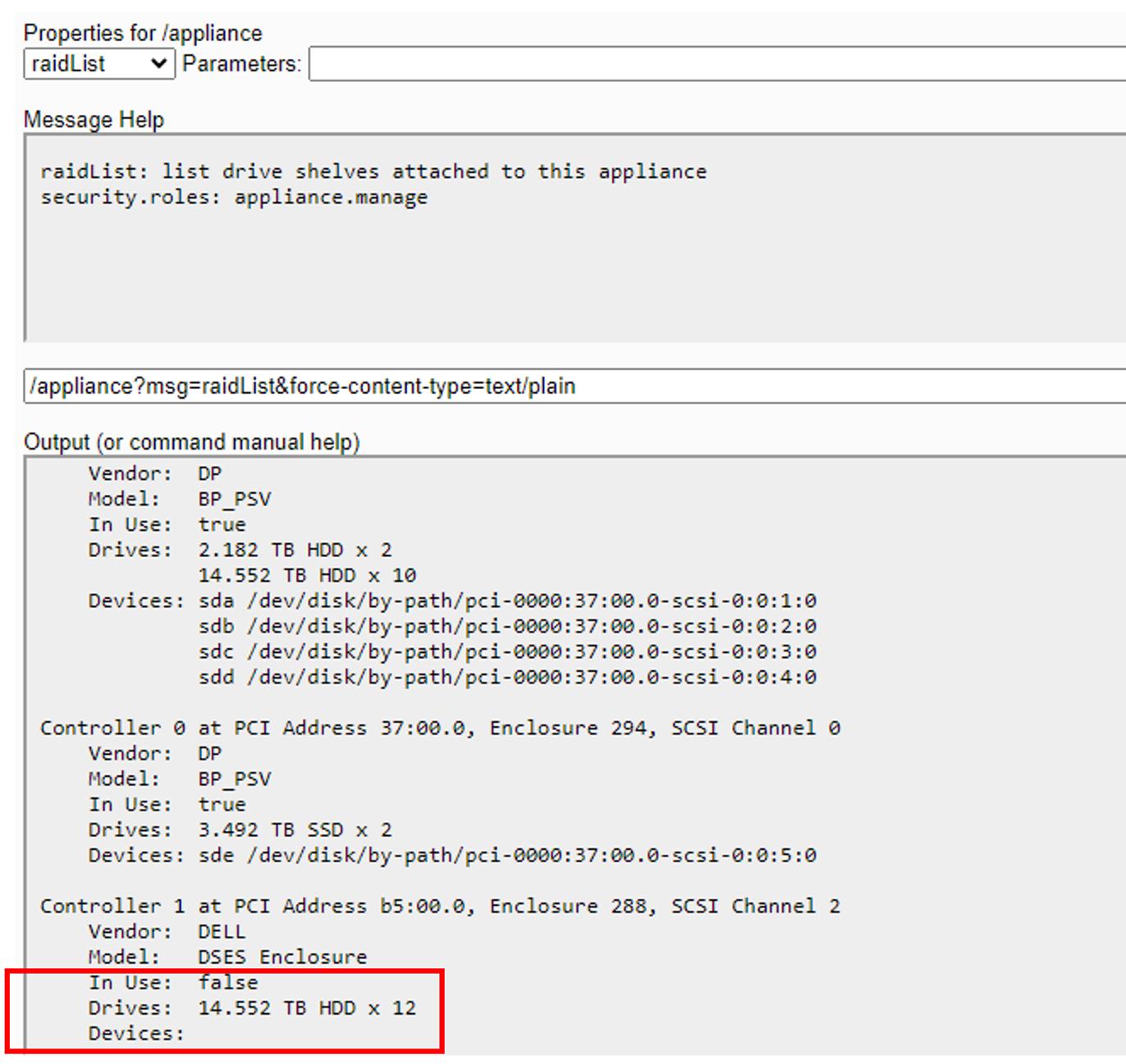Viewport: 1126px width, 1064px height.
Task: Select the sda device path line
Action: (x=506, y=600)
